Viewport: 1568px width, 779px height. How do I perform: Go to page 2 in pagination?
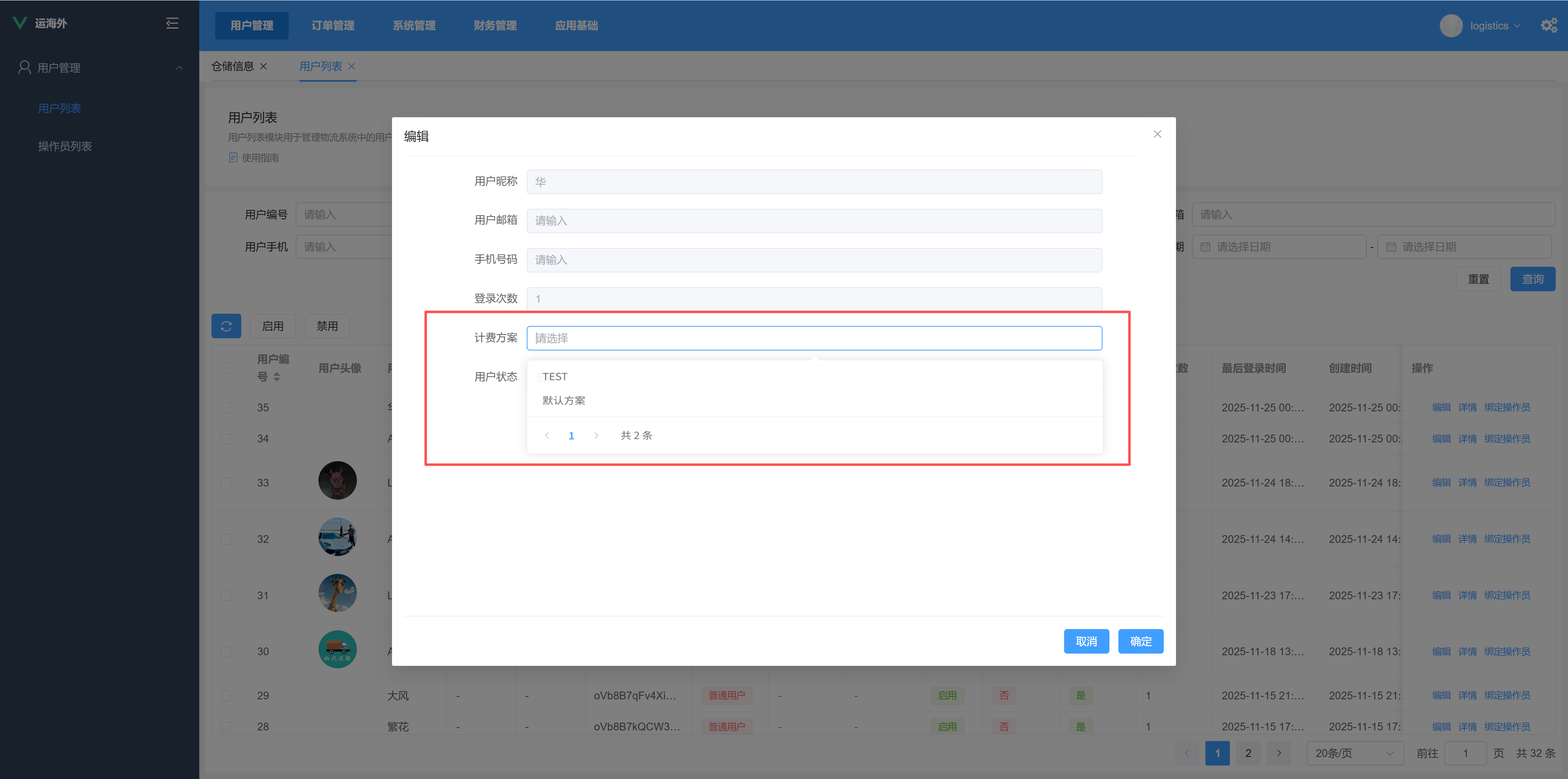[1248, 753]
